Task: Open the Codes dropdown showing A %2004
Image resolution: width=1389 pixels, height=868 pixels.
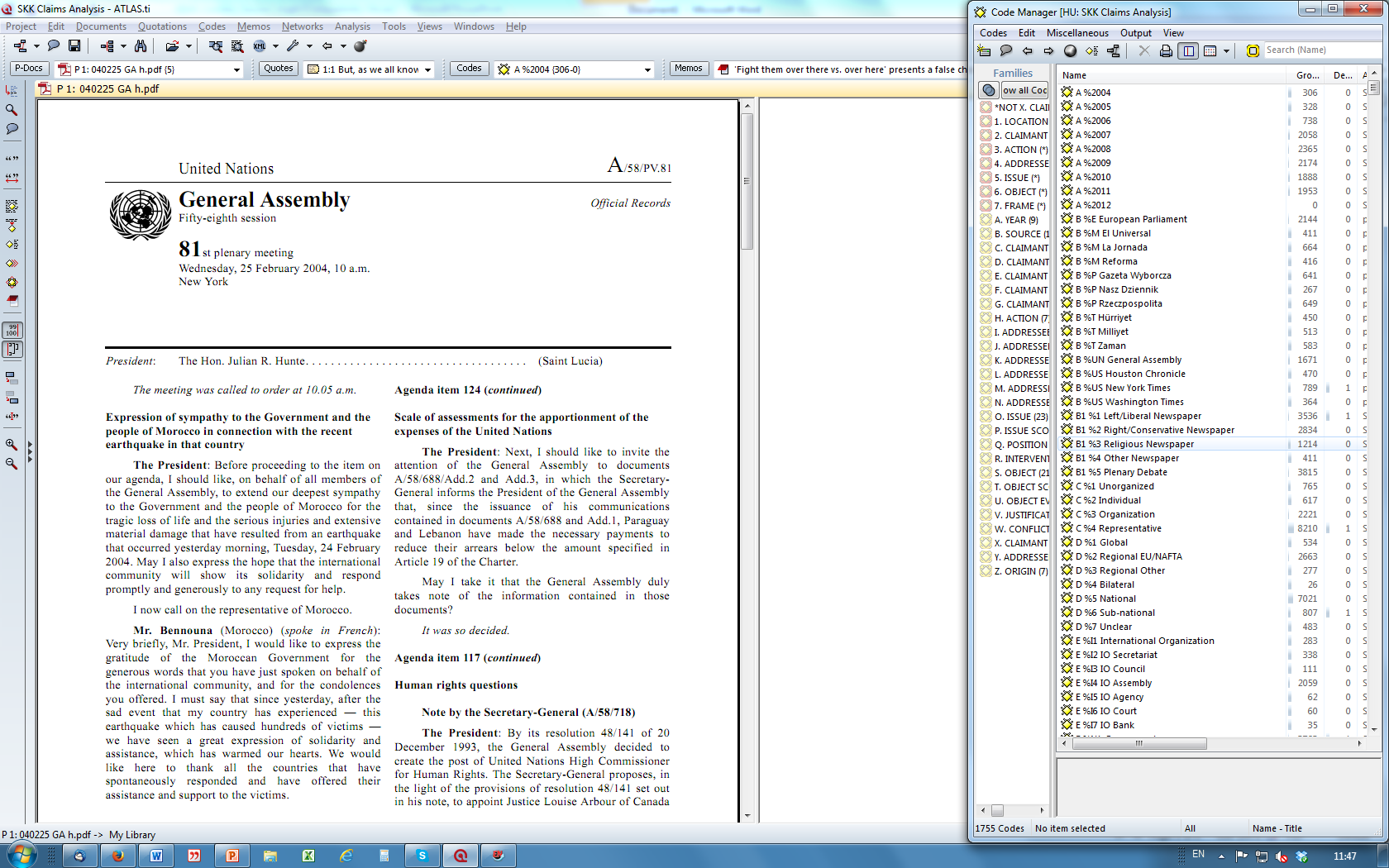Action: click(647, 69)
